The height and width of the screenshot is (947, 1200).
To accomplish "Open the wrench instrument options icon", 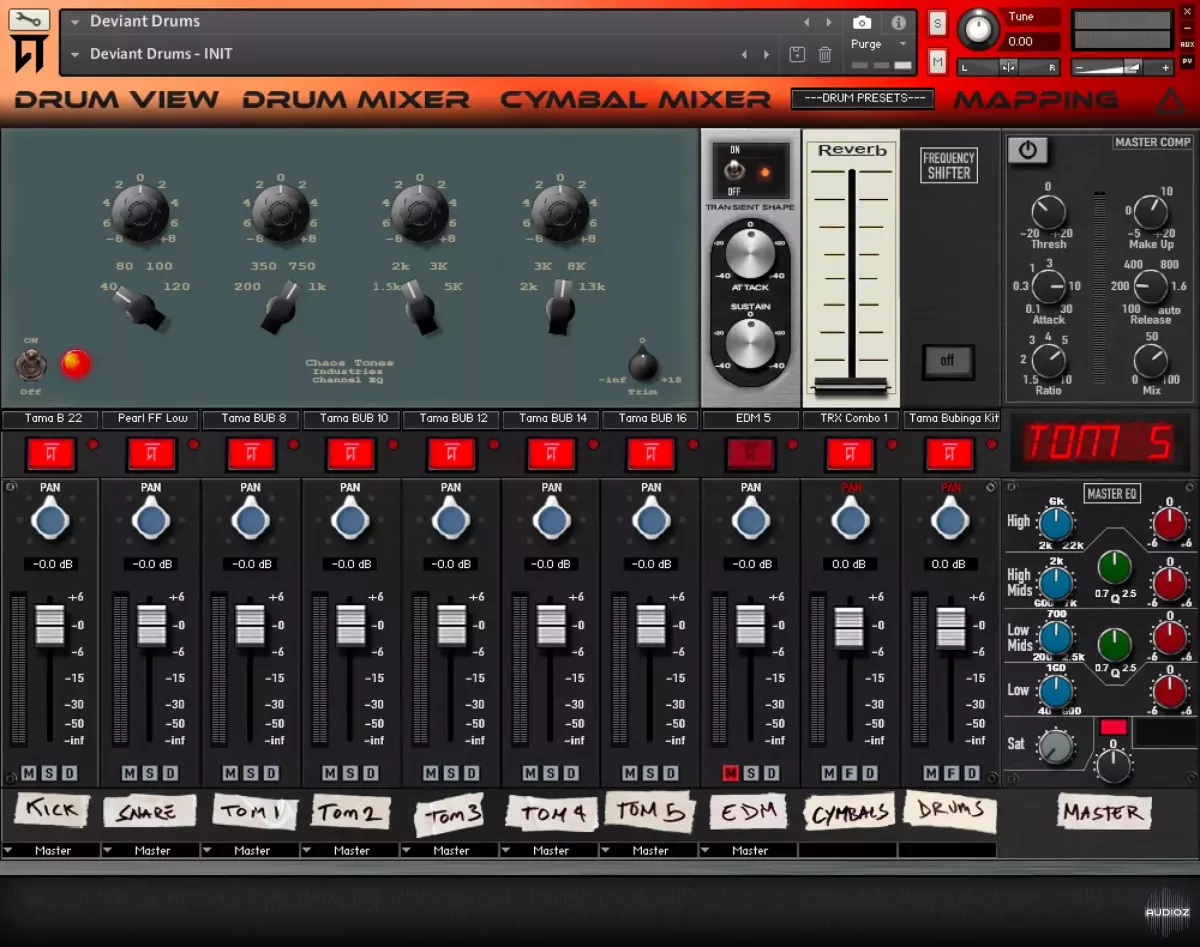I will [29, 20].
